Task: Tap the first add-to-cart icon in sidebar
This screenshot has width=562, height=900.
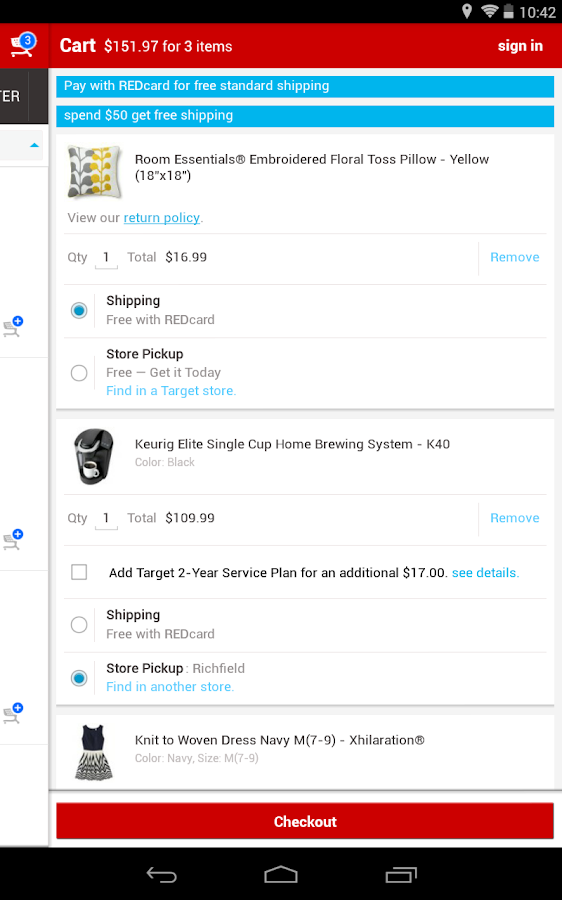Action: [13, 326]
